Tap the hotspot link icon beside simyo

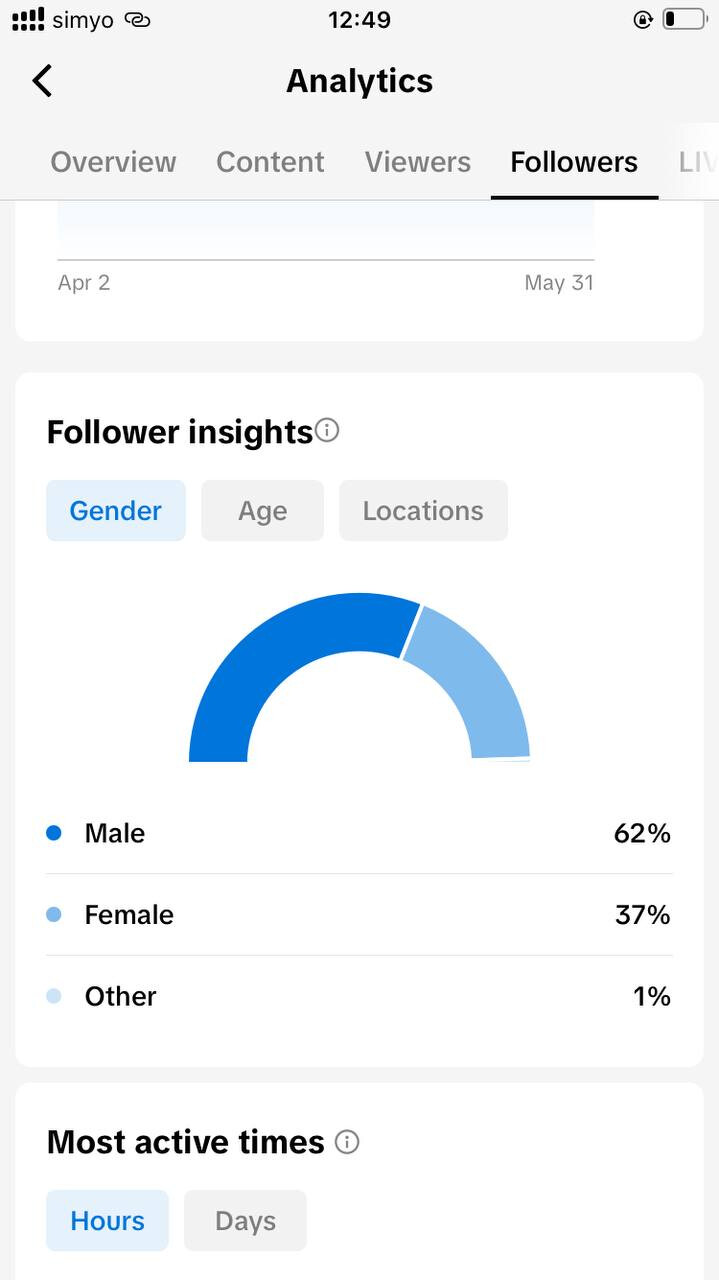tap(137, 20)
